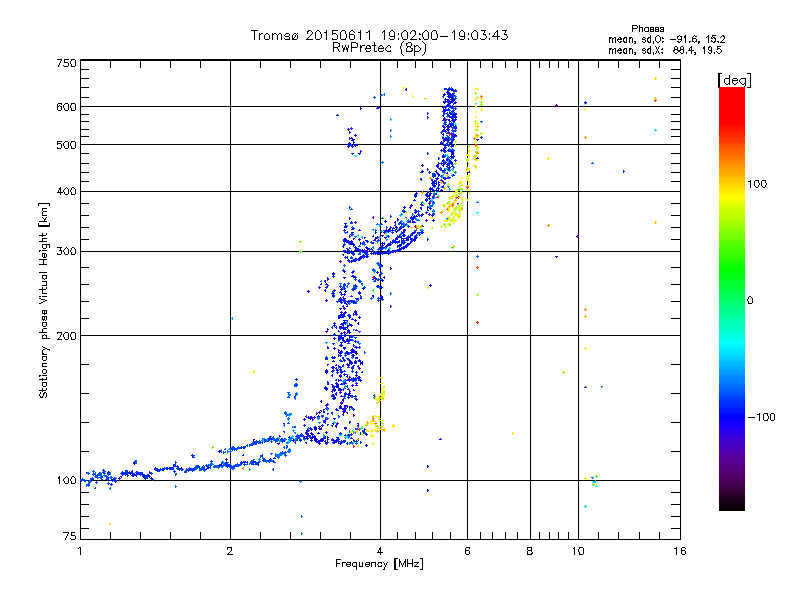Screen dimensions: 800x600
Task: Click the 4 tick label on the frequency axis
Action: (x=380, y=551)
